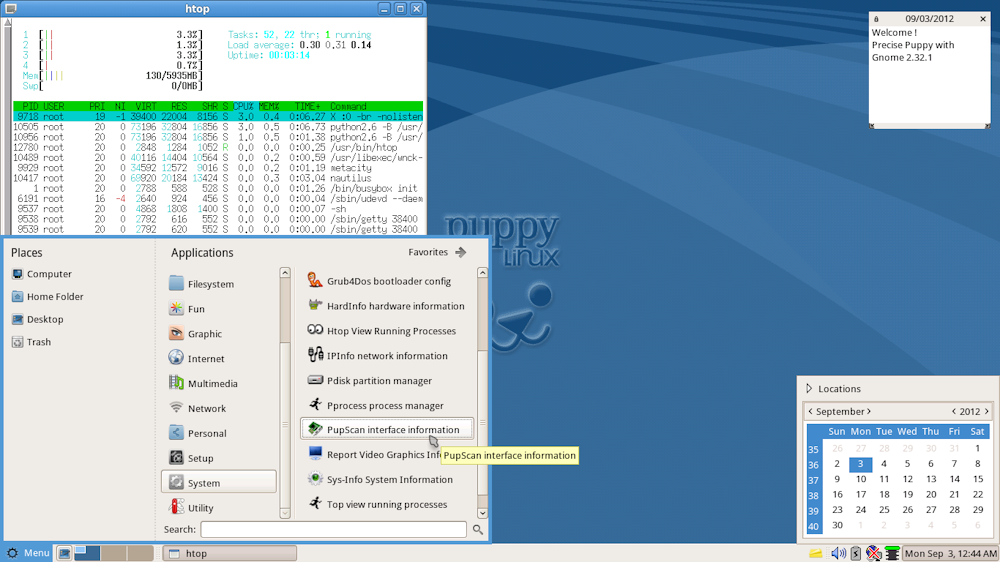Select the Fun category
Screen dimensions: 1000x562
pyautogui.click(x=219, y=309)
